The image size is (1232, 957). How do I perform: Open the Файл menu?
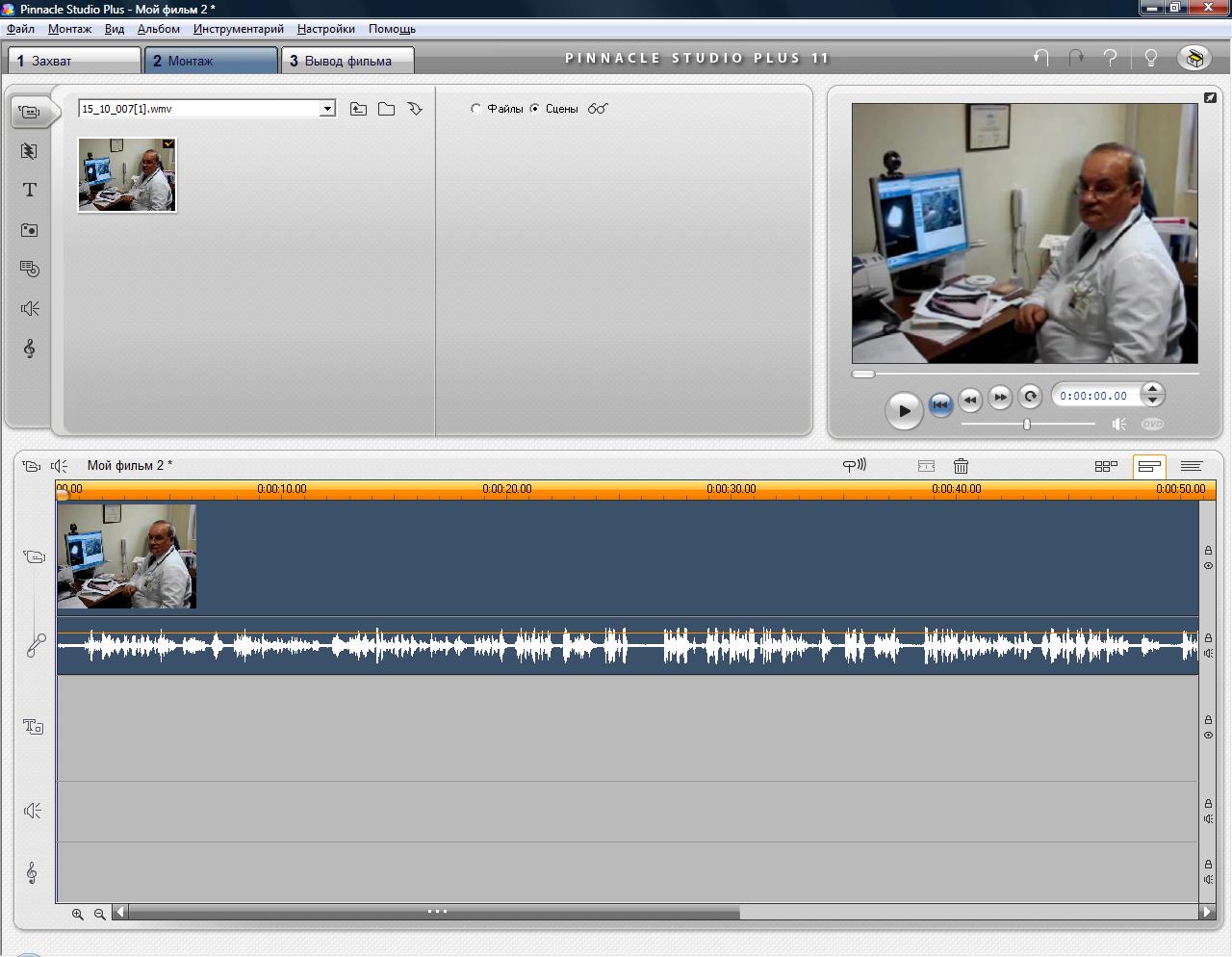point(20,29)
